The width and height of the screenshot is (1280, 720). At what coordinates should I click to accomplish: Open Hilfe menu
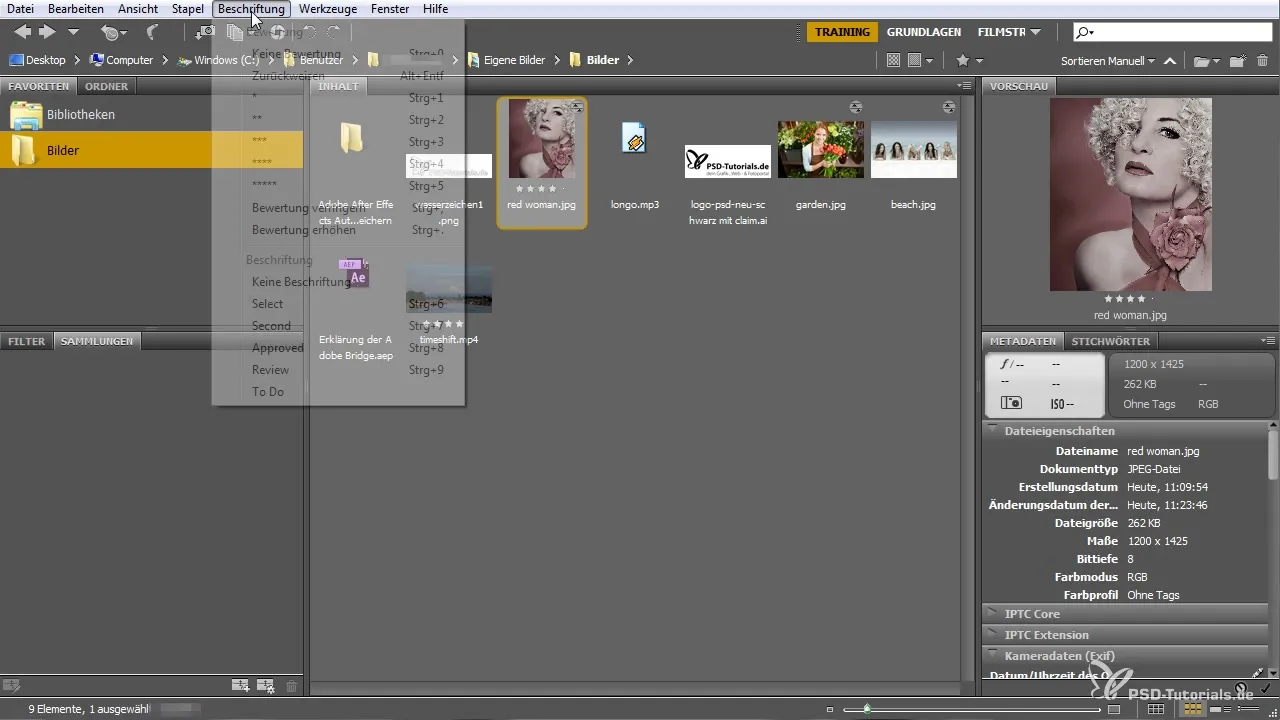click(435, 9)
